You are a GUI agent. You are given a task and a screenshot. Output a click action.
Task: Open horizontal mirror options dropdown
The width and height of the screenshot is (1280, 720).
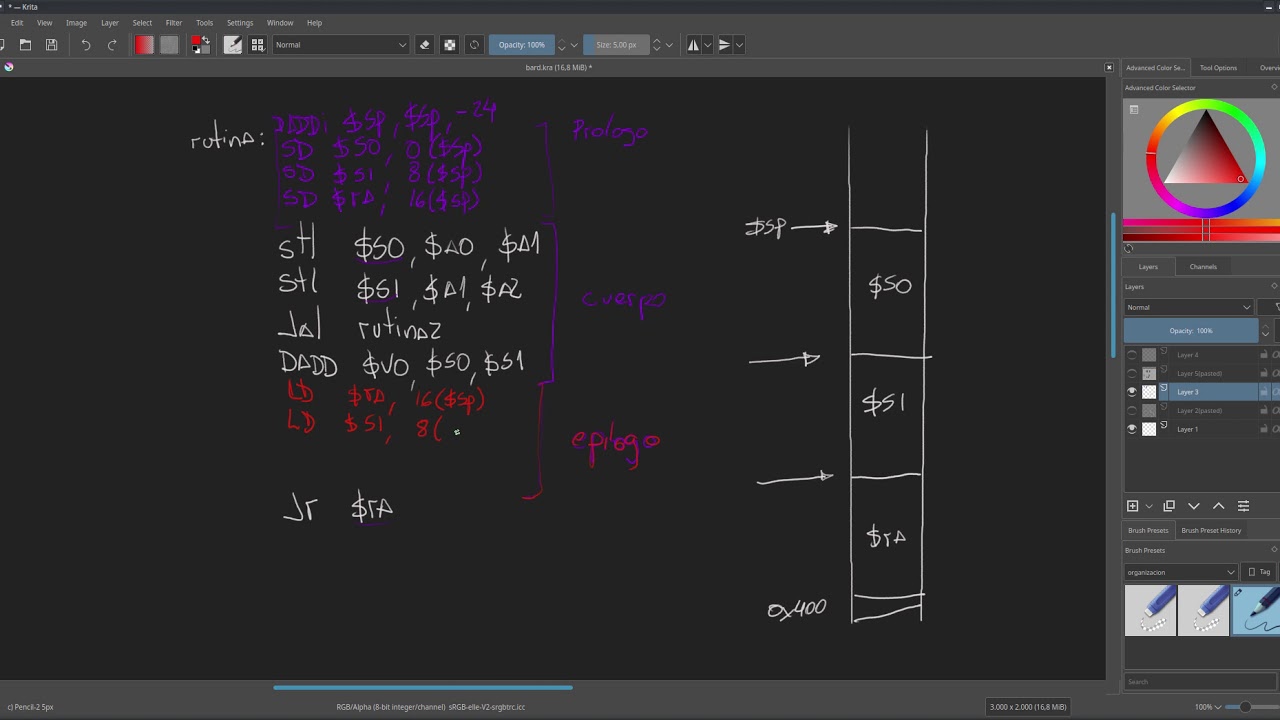707,44
